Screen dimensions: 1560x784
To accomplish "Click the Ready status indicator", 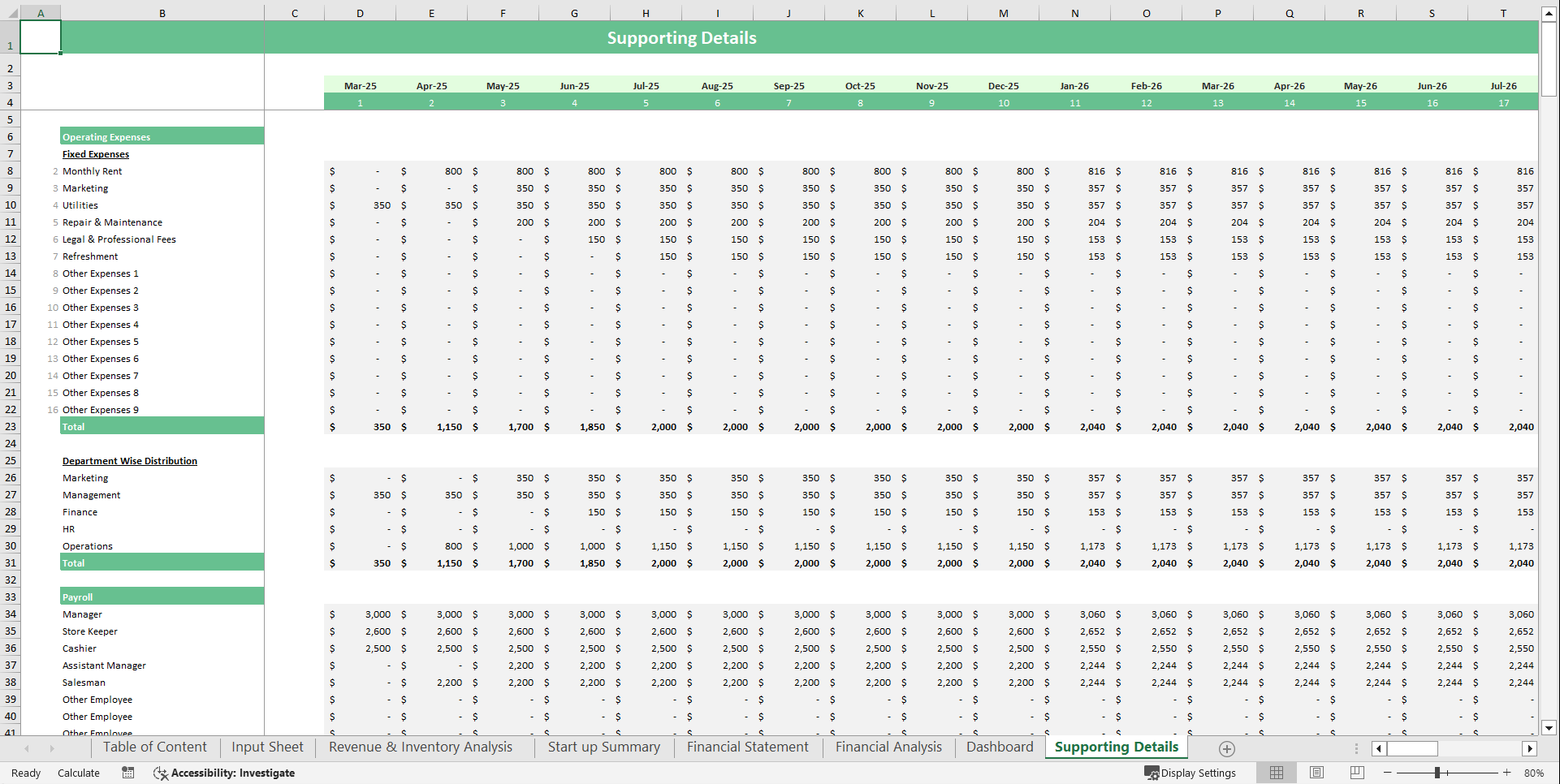I will tap(24, 773).
